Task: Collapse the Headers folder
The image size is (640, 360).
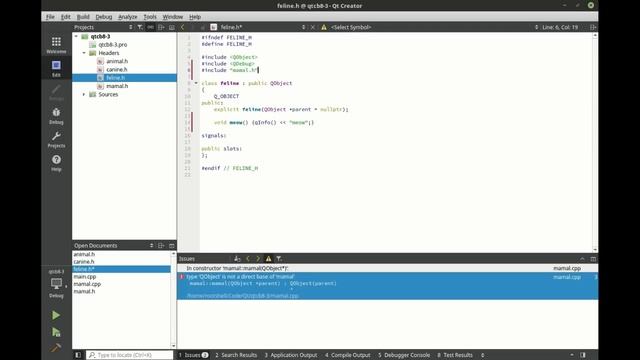Action: tap(84, 53)
